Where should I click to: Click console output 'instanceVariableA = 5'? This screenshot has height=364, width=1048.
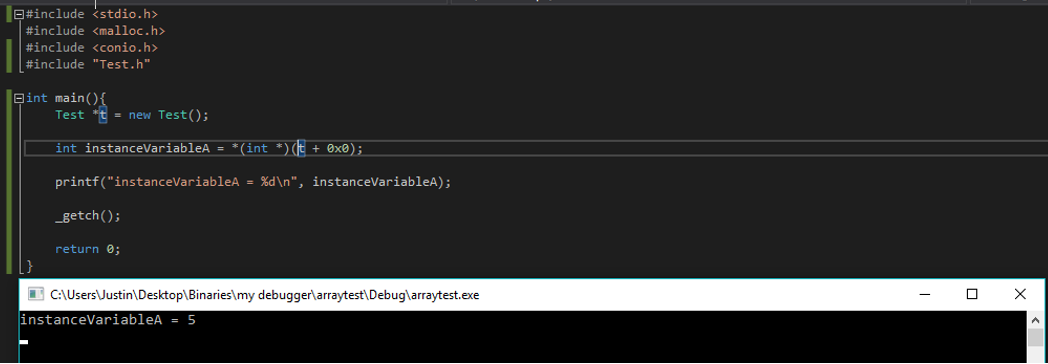click(108, 320)
